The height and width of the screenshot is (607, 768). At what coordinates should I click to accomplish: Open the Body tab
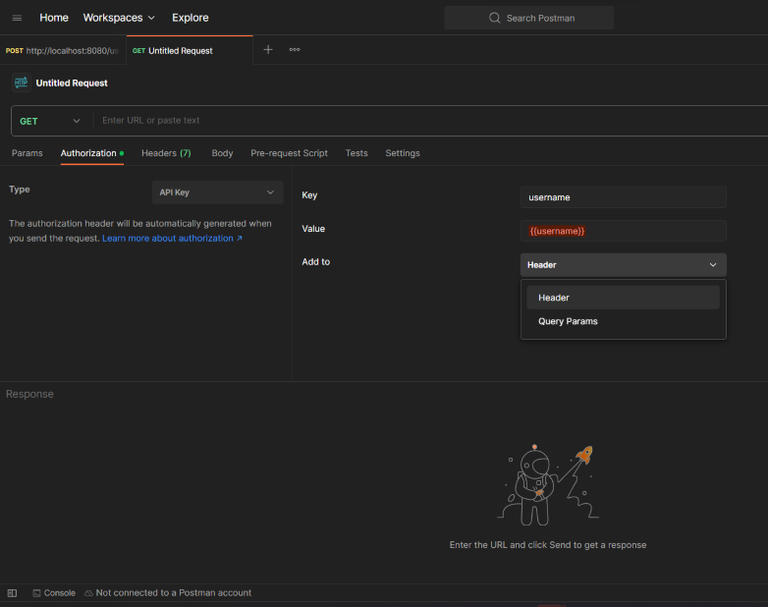tap(222, 153)
